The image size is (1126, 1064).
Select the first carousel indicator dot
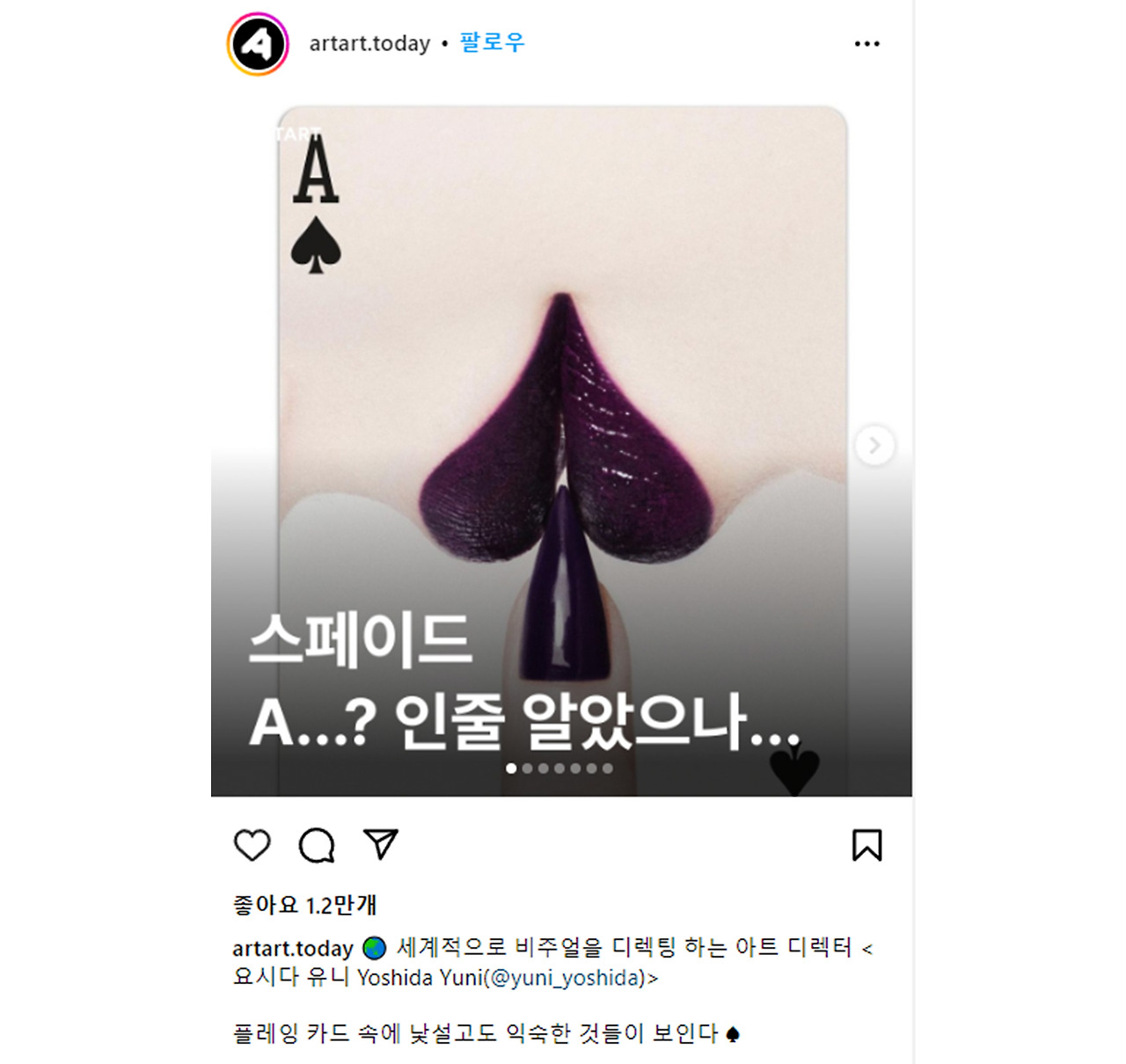pyautogui.click(x=511, y=768)
